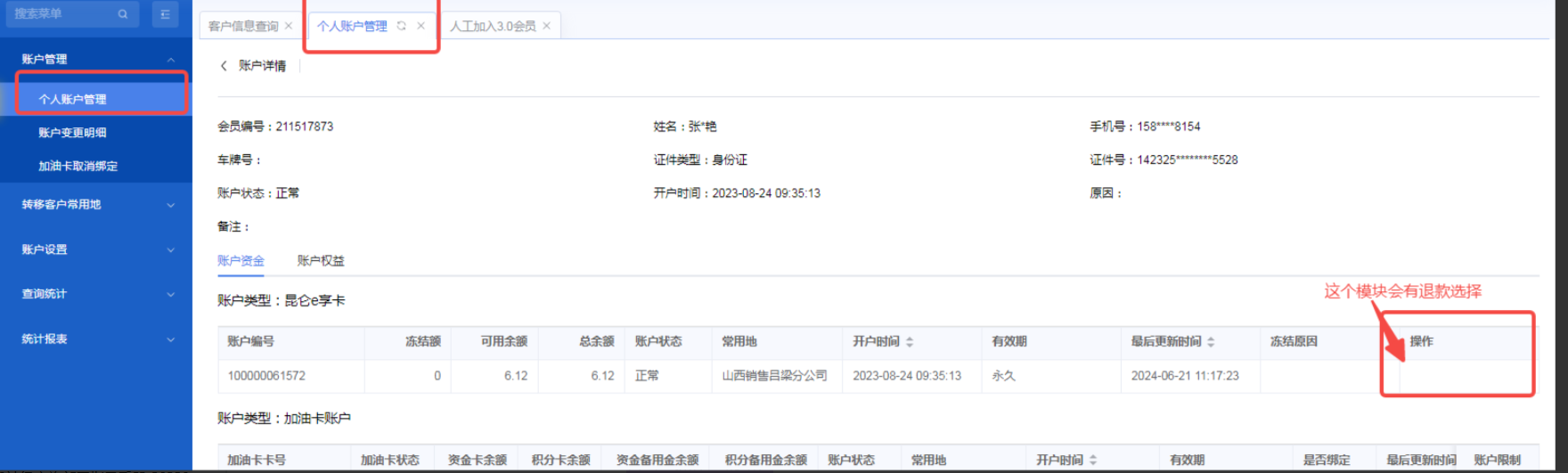Click the search magnifier icon in menu search

123,14
